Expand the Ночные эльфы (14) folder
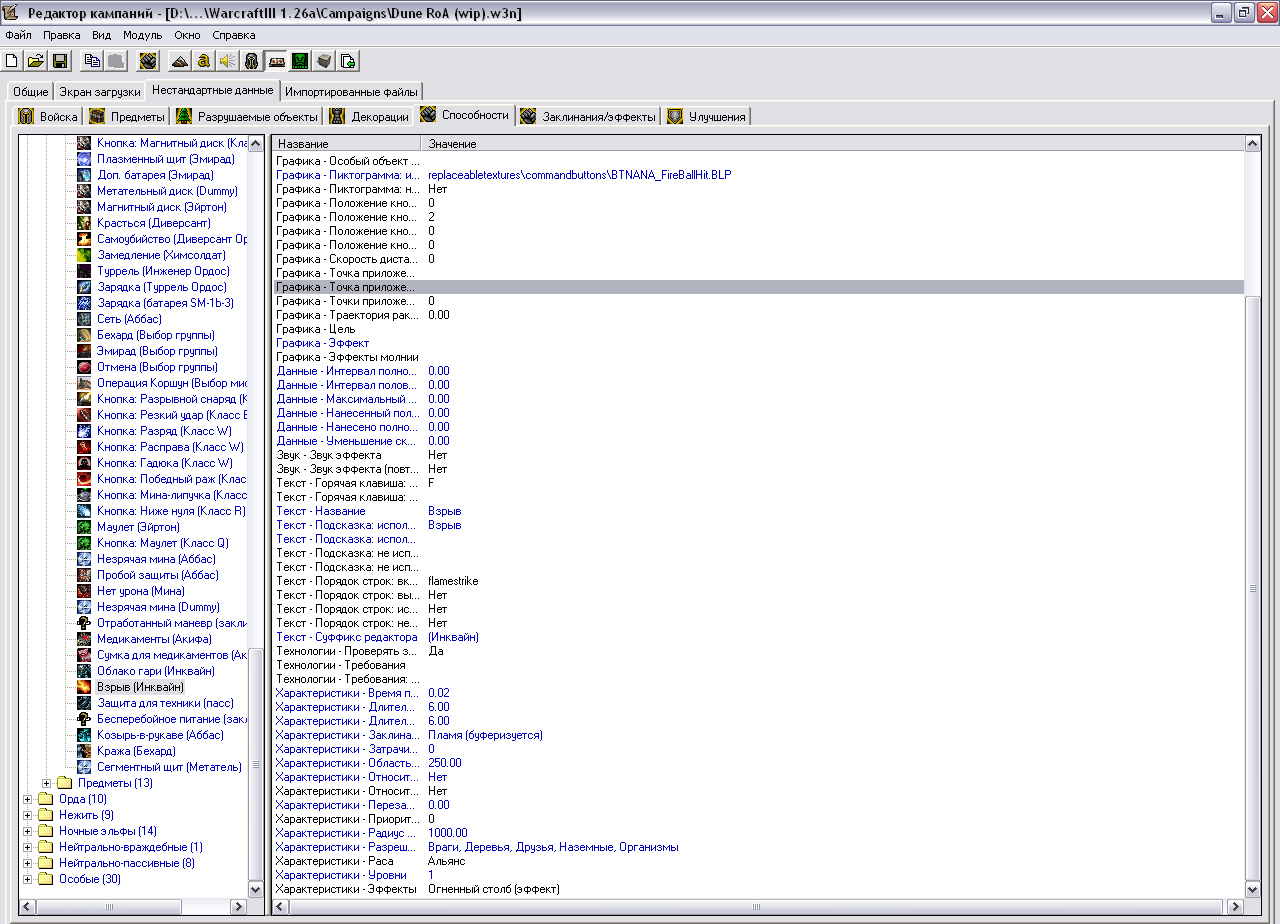The width and height of the screenshot is (1280, 924). pyautogui.click(x=27, y=831)
